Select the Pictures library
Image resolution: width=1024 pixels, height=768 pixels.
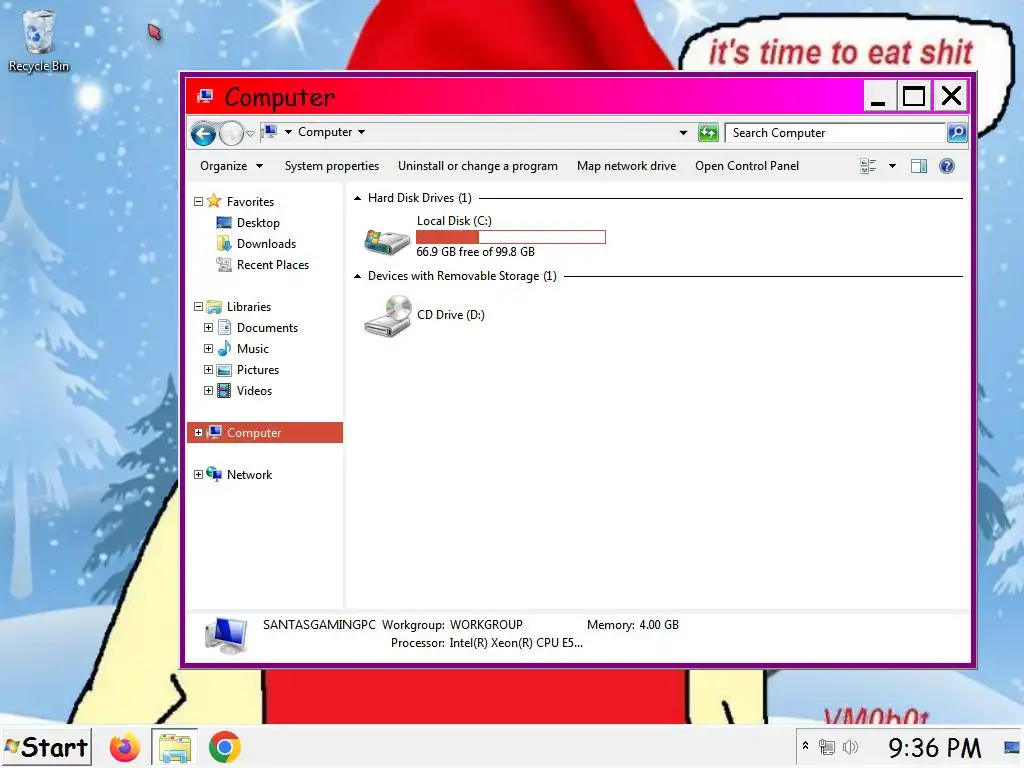click(x=258, y=370)
